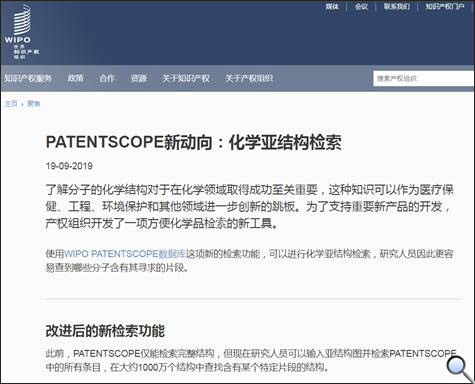
Task: Open 知识产权门户 in top bar
Action: pyautogui.click(x=445, y=6)
